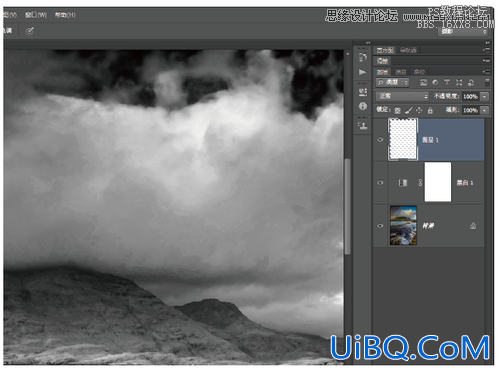The image size is (500, 372).
Task: Click the lock position move icon
Action: coord(419,110)
